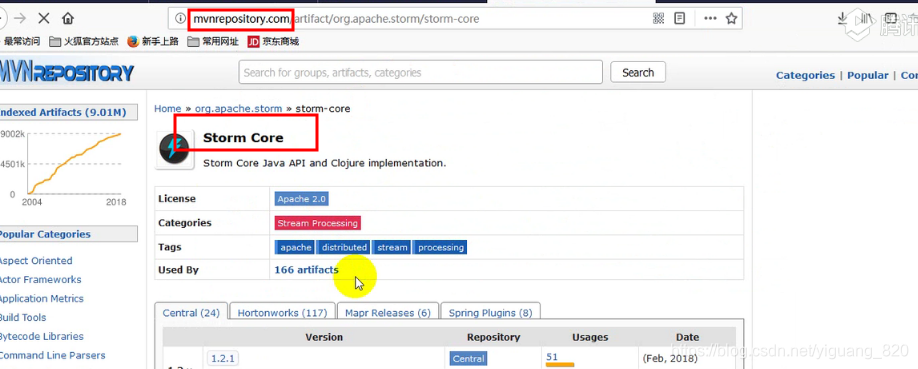918x369 pixels.
Task: Open Command Line Parsers category
Action: tap(52, 355)
